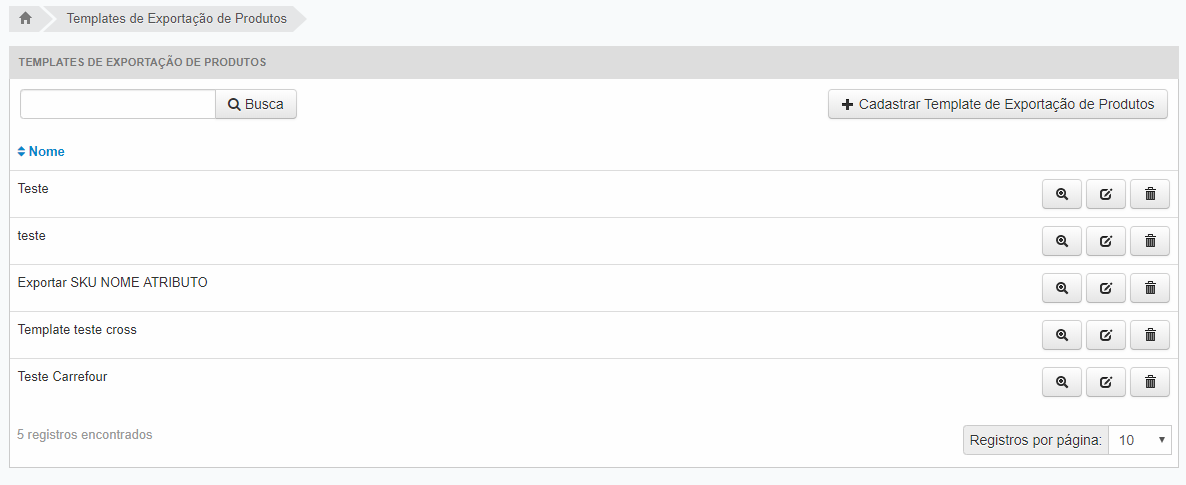Delete 'Template teste cross' entry
1186x485 pixels.
[1150, 335]
